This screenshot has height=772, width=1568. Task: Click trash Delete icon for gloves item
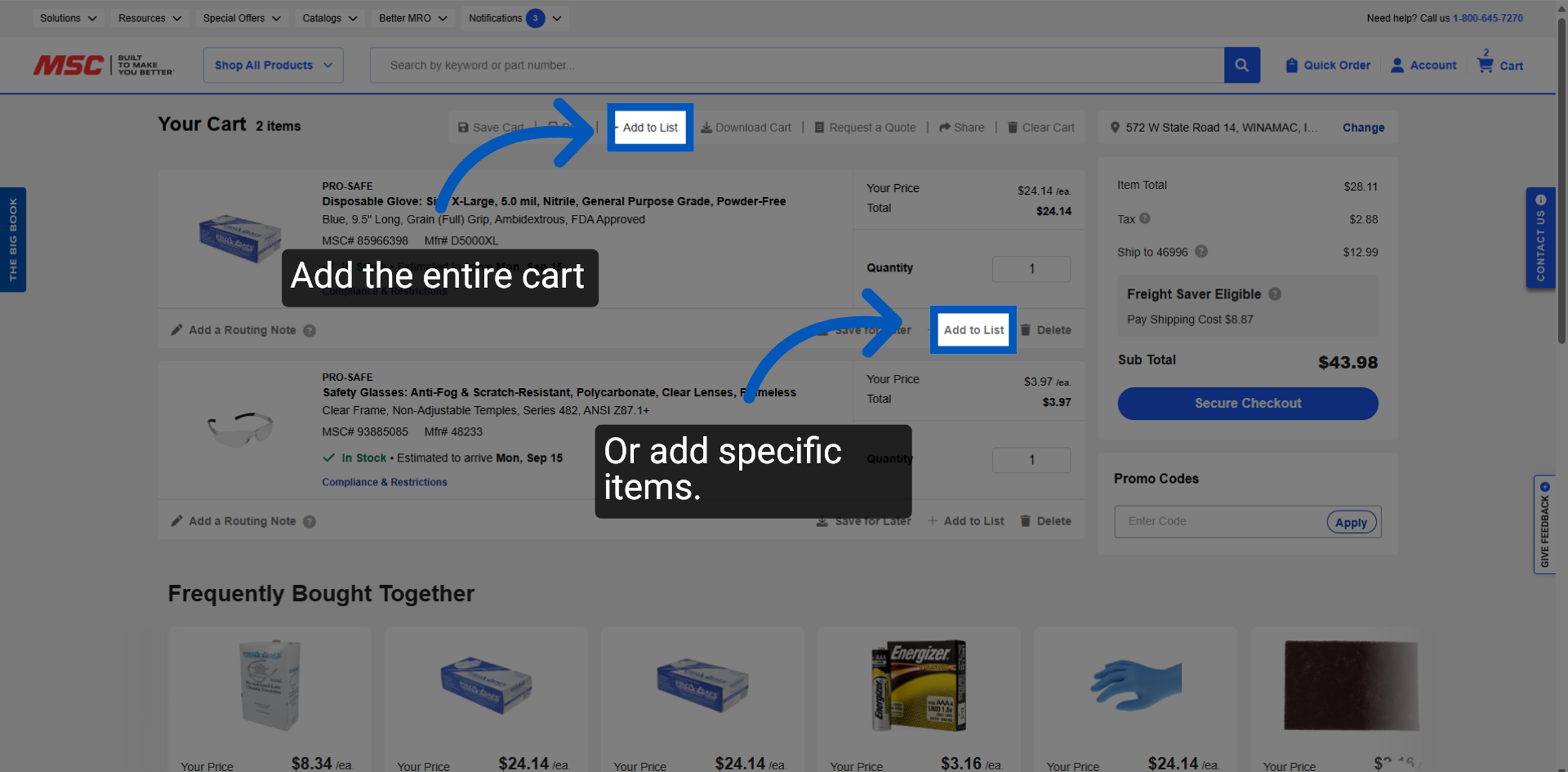click(1025, 330)
